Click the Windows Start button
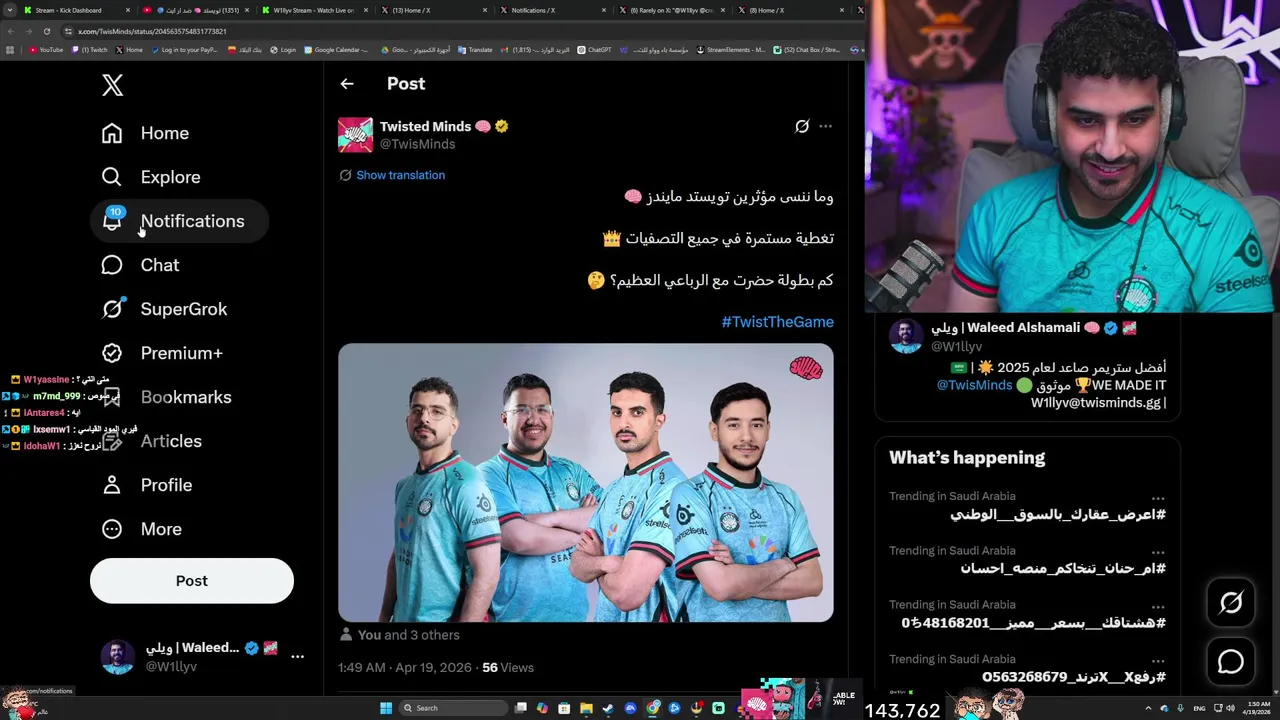Image resolution: width=1280 pixels, height=720 pixels. [x=386, y=708]
